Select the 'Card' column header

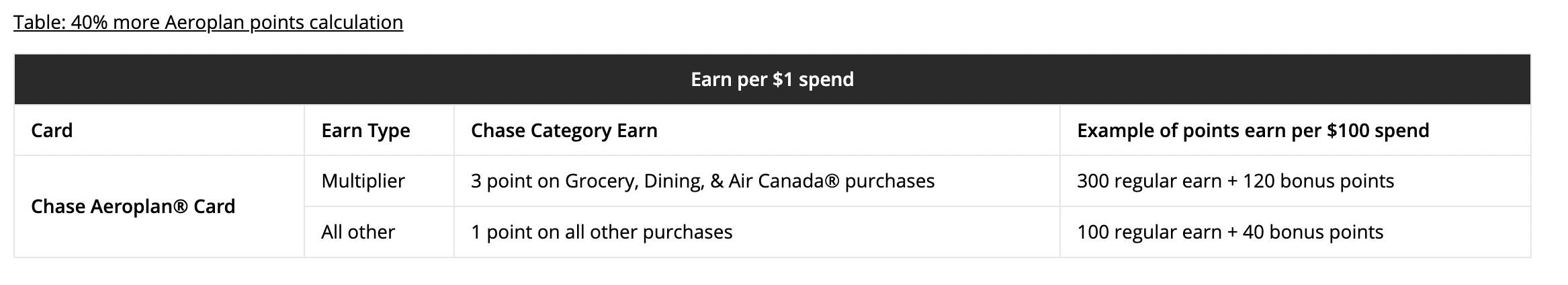(x=159, y=130)
